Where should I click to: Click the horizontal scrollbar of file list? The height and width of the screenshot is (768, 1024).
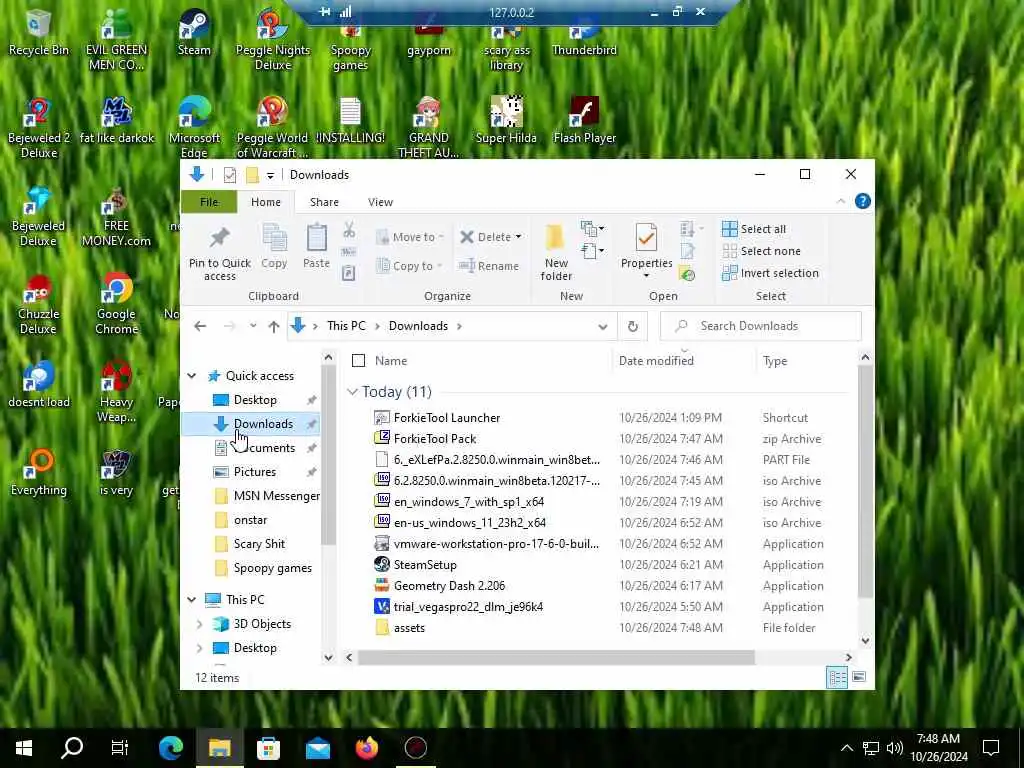[556, 657]
